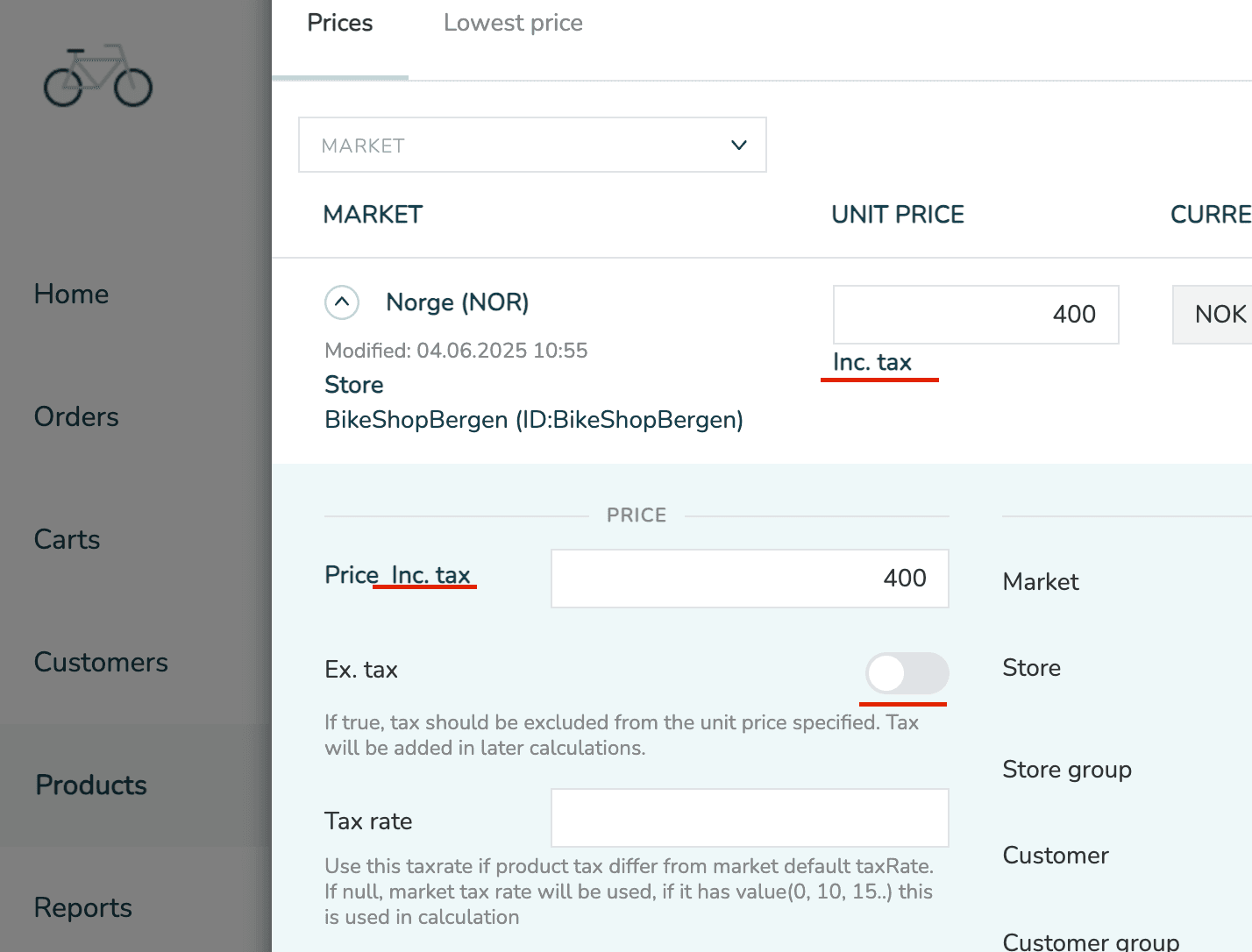The width and height of the screenshot is (1252, 952).
Task: Select Products in the sidebar
Action: (x=91, y=785)
